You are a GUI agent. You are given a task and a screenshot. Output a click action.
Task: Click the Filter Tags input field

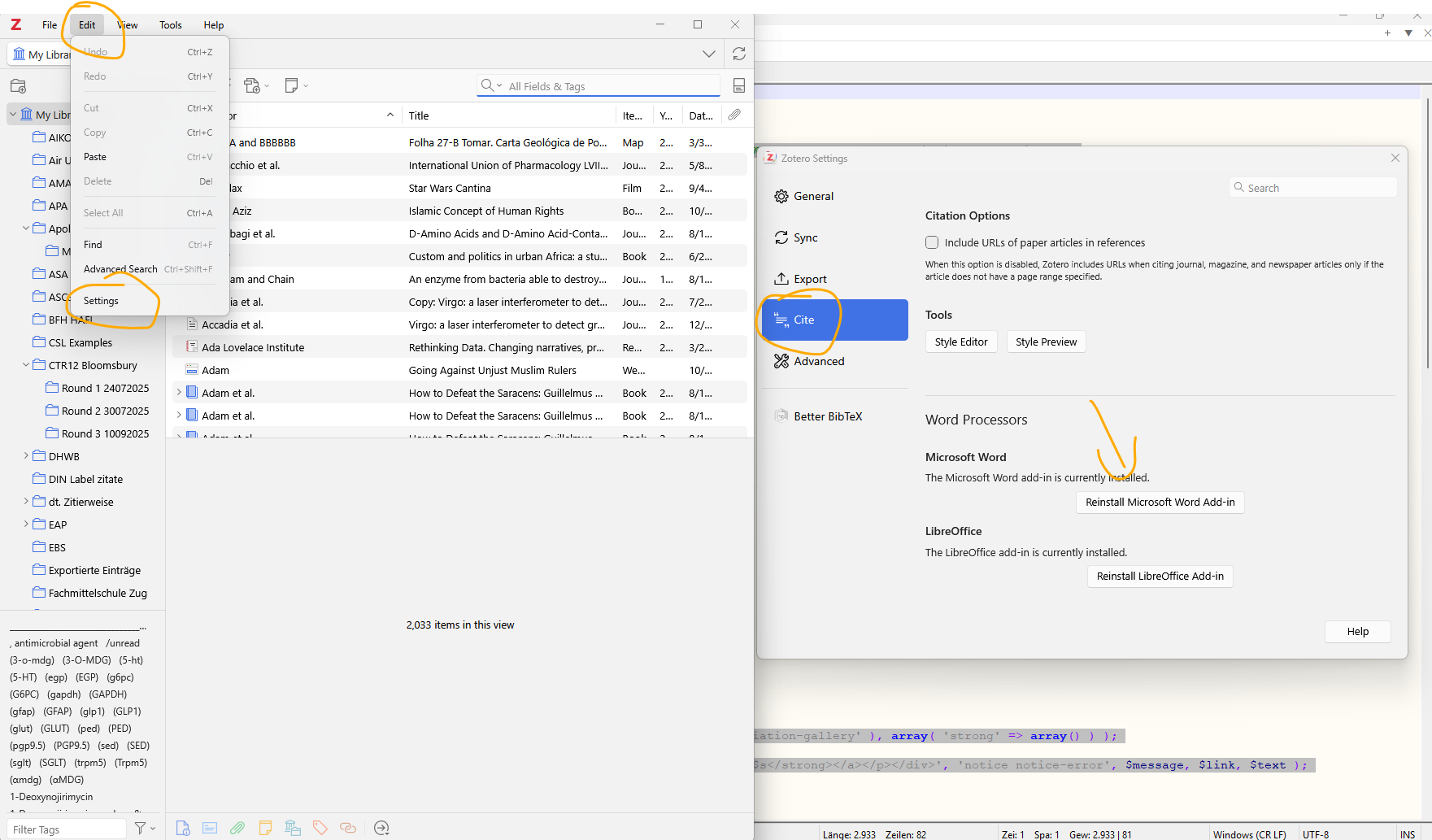coord(67,829)
